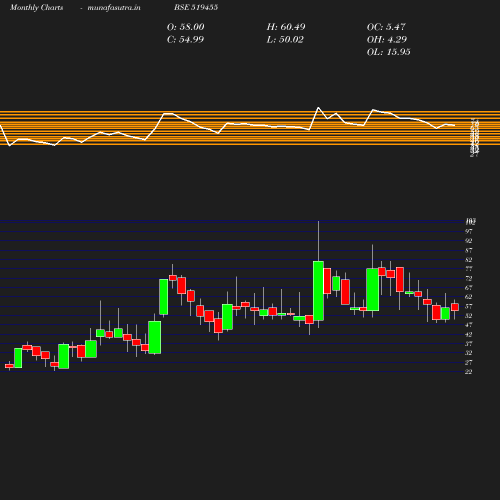The image size is (500, 500).
Task: Click the 77 price axis label
Action: click(469, 269)
